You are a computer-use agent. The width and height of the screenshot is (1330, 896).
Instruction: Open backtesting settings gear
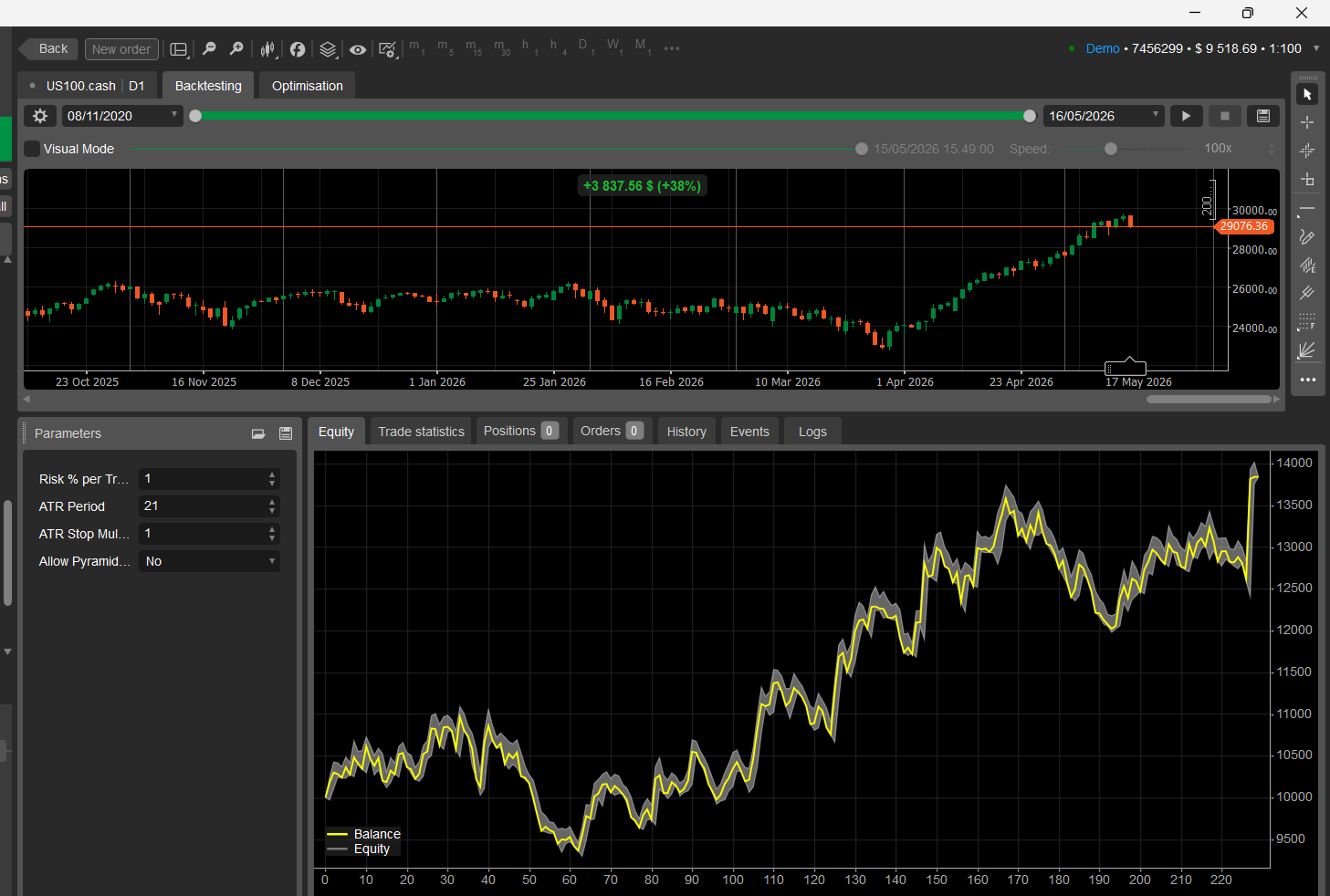40,116
